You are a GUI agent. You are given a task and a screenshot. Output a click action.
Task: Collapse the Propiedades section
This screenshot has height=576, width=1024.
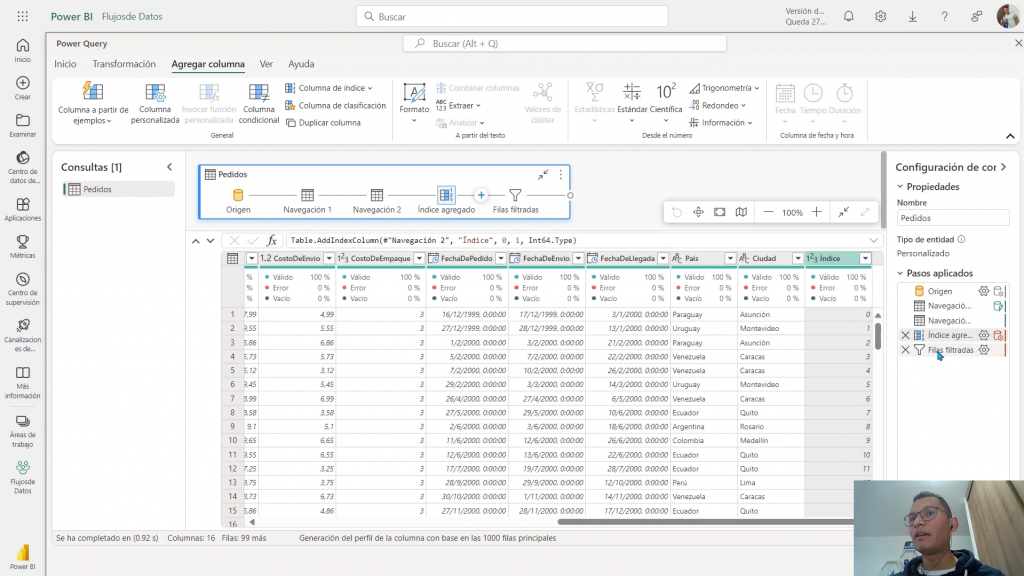900,187
